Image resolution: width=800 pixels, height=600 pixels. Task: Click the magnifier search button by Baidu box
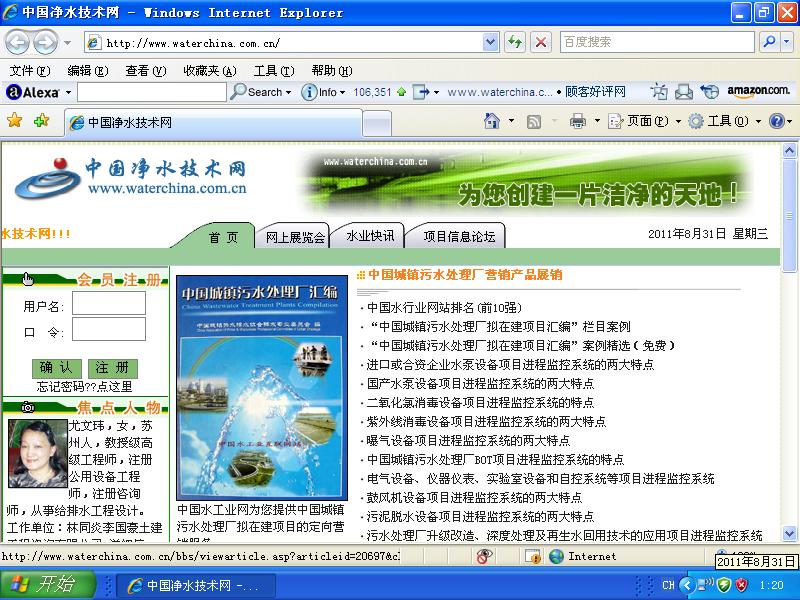click(769, 42)
